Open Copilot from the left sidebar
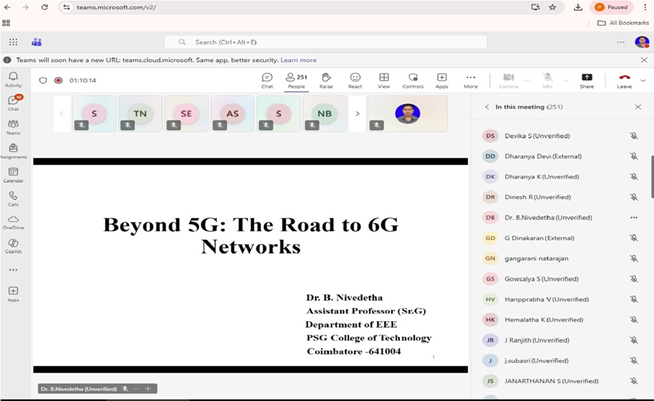 tap(13, 245)
